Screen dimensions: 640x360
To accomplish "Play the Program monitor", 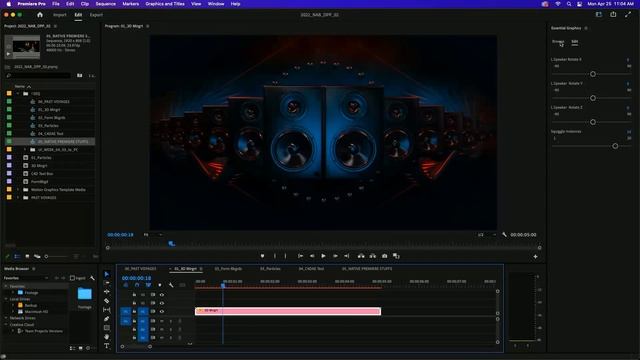I will (323, 256).
